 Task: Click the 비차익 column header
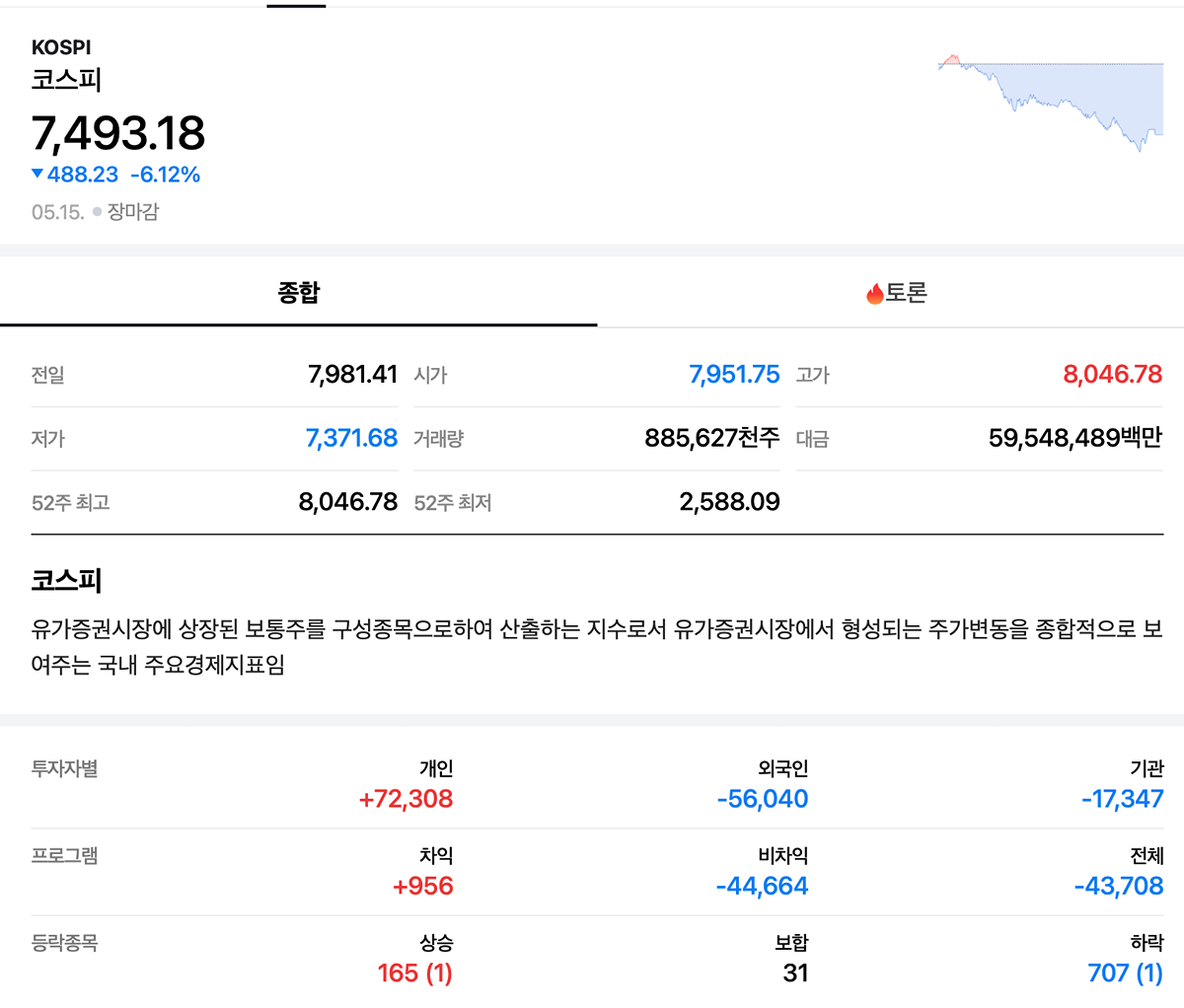click(783, 856)
